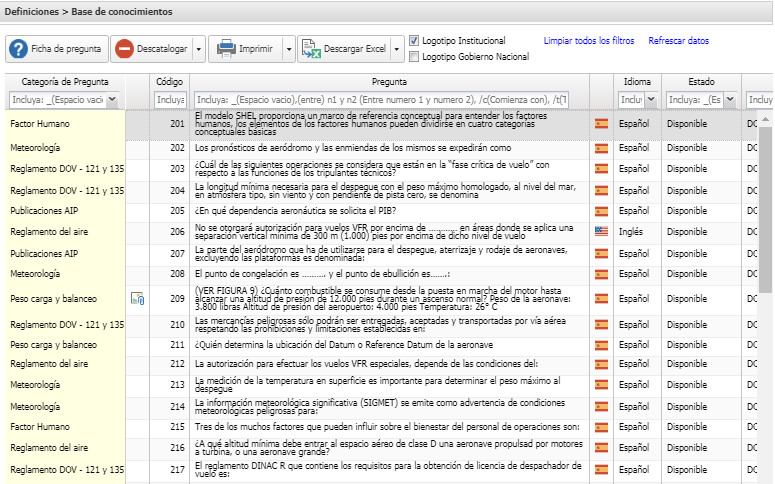The image size is (775, 484).
Task: Click the Refrescar datos link
Action: pyautogui.click(x=678, y=41)
